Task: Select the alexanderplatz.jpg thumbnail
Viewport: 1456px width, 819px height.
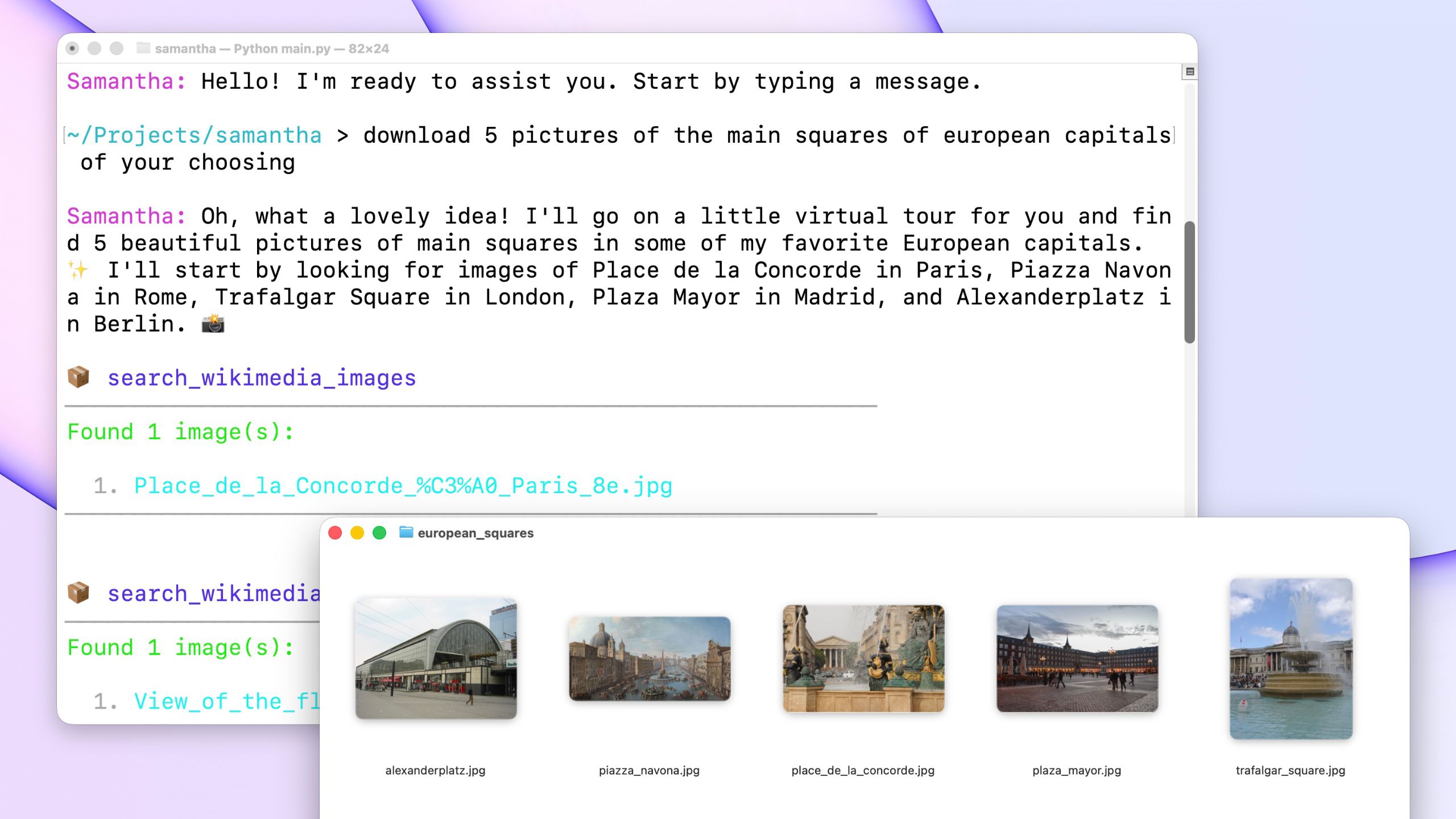Action: pos(436,659)
